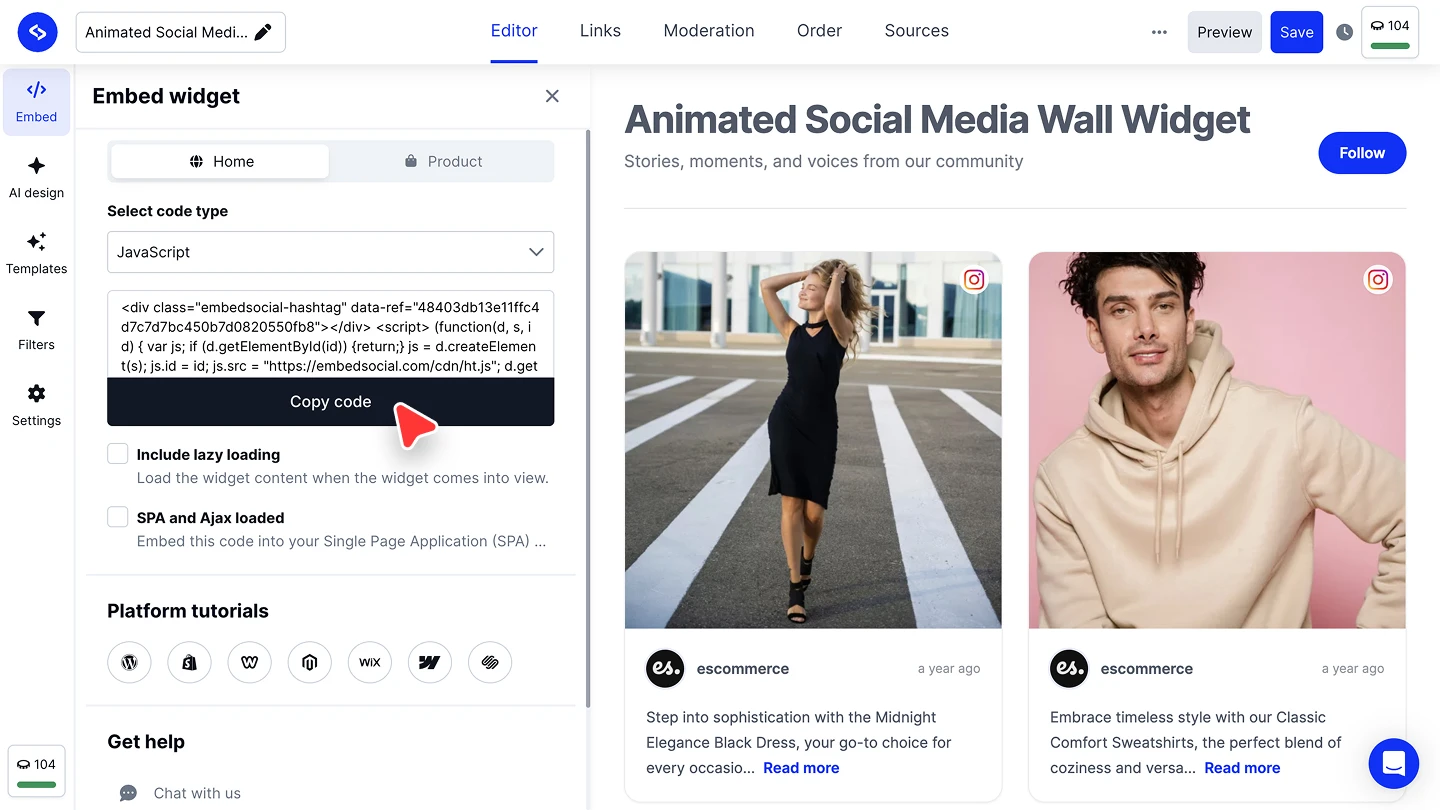This screenshot has width=1440, height=810.
Task: Click escommerce avatar on sweatshirt post
Action: coord(1069,668)
